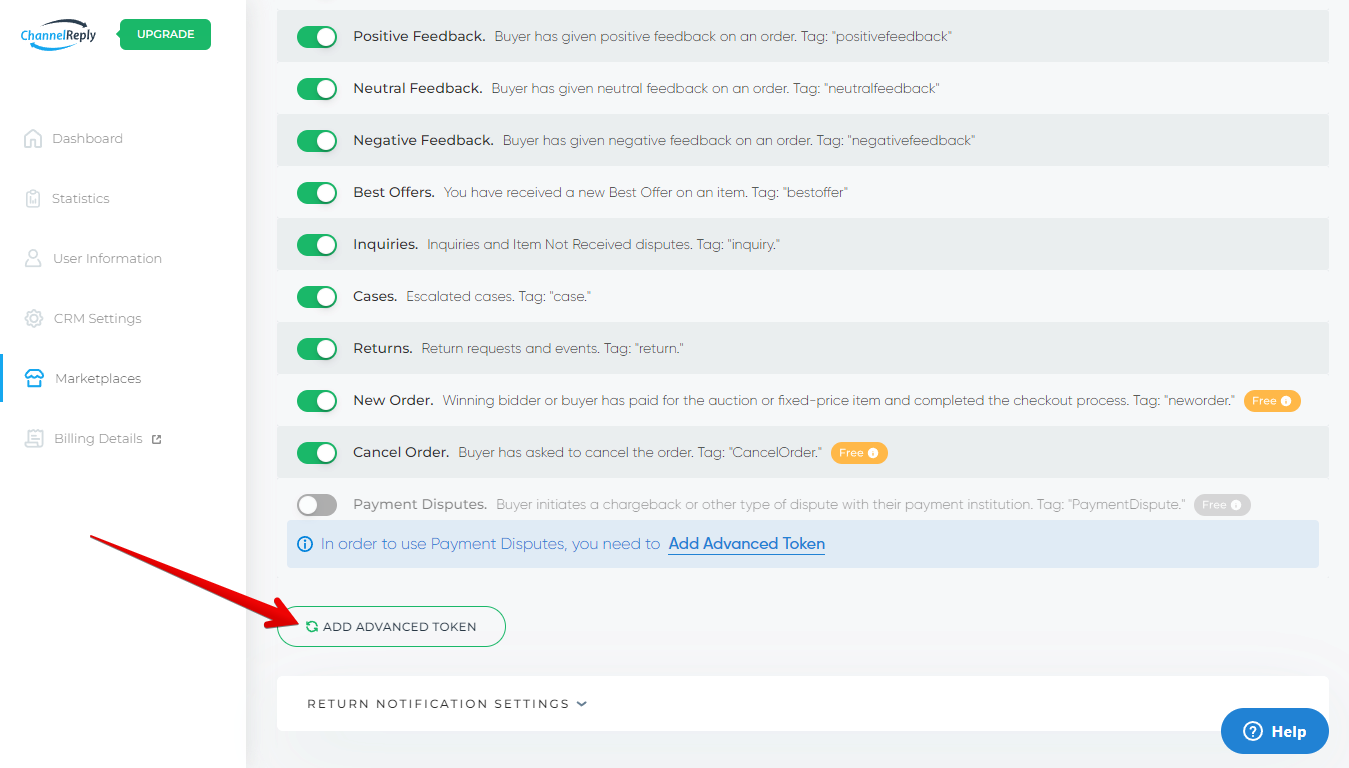Viewport: 1349px width, 768px height.
Task: Click the Negative Feedback label
Action: coord(423,140)
